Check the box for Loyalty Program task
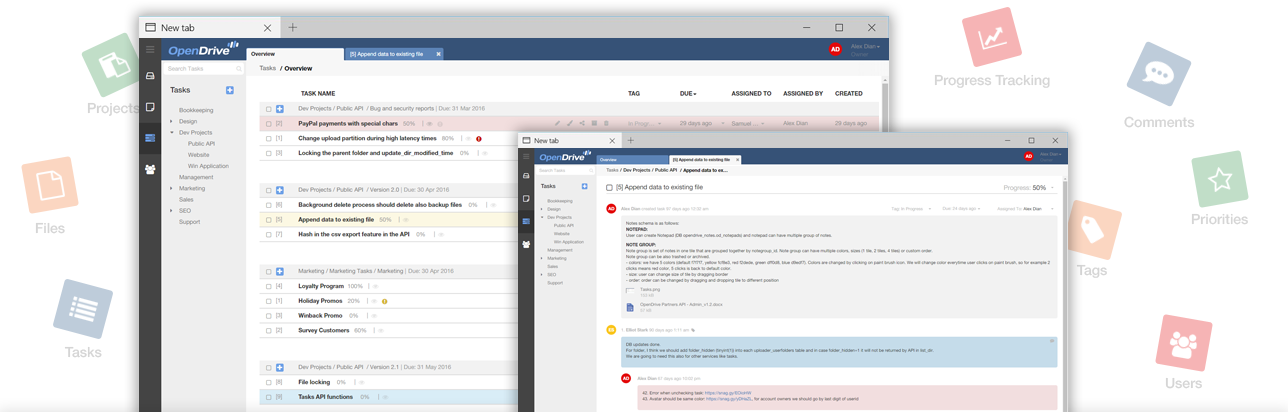The width and height of the screenshot is (1288, 412). coord(268,286)
